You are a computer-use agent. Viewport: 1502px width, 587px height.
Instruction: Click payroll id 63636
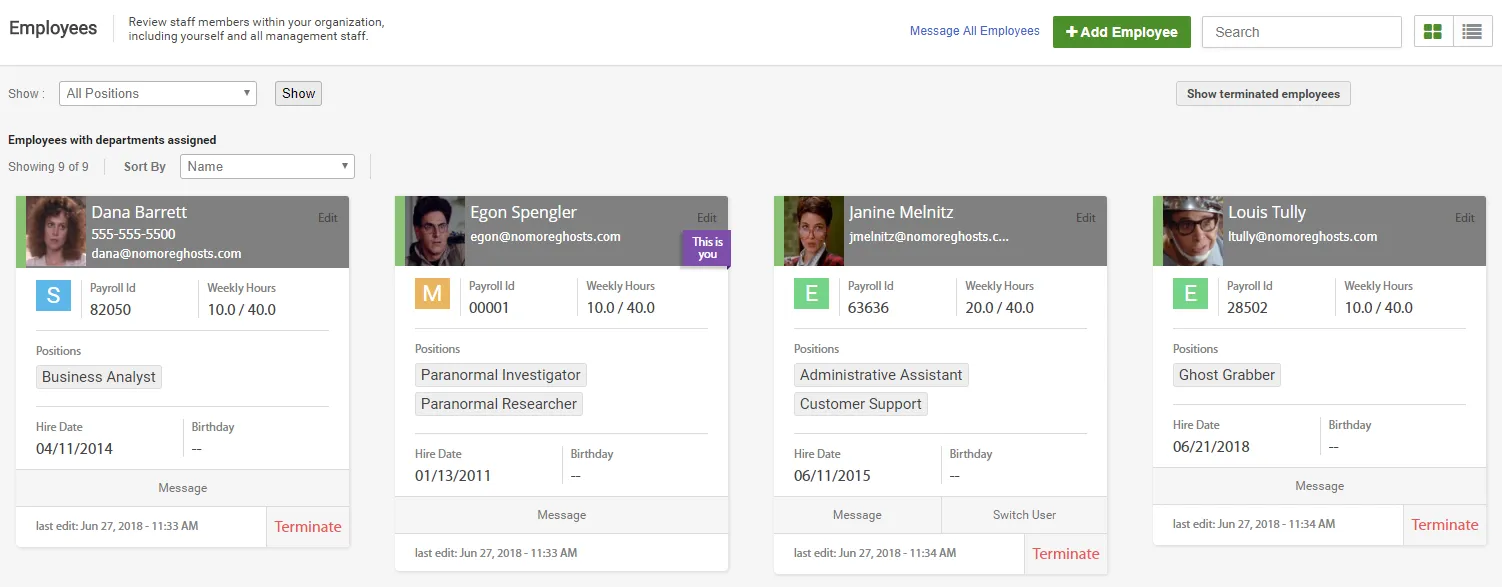point(868,308)
